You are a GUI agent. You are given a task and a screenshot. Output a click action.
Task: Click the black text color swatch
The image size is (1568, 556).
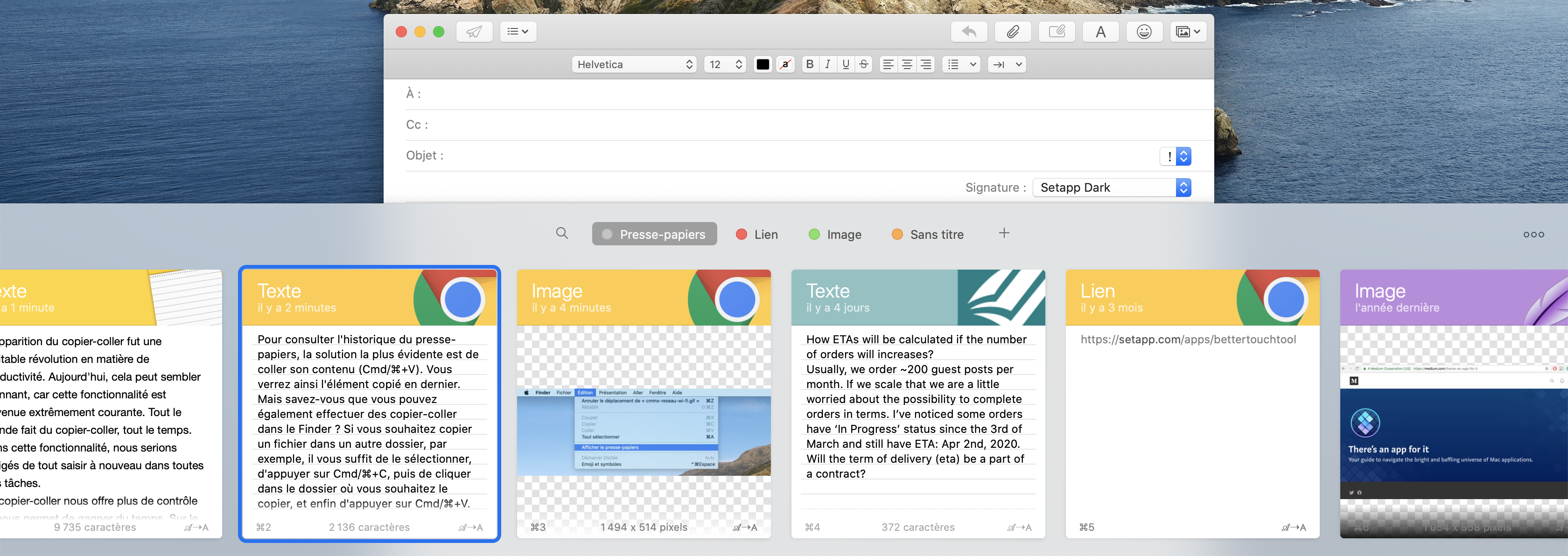coord(762,64)
